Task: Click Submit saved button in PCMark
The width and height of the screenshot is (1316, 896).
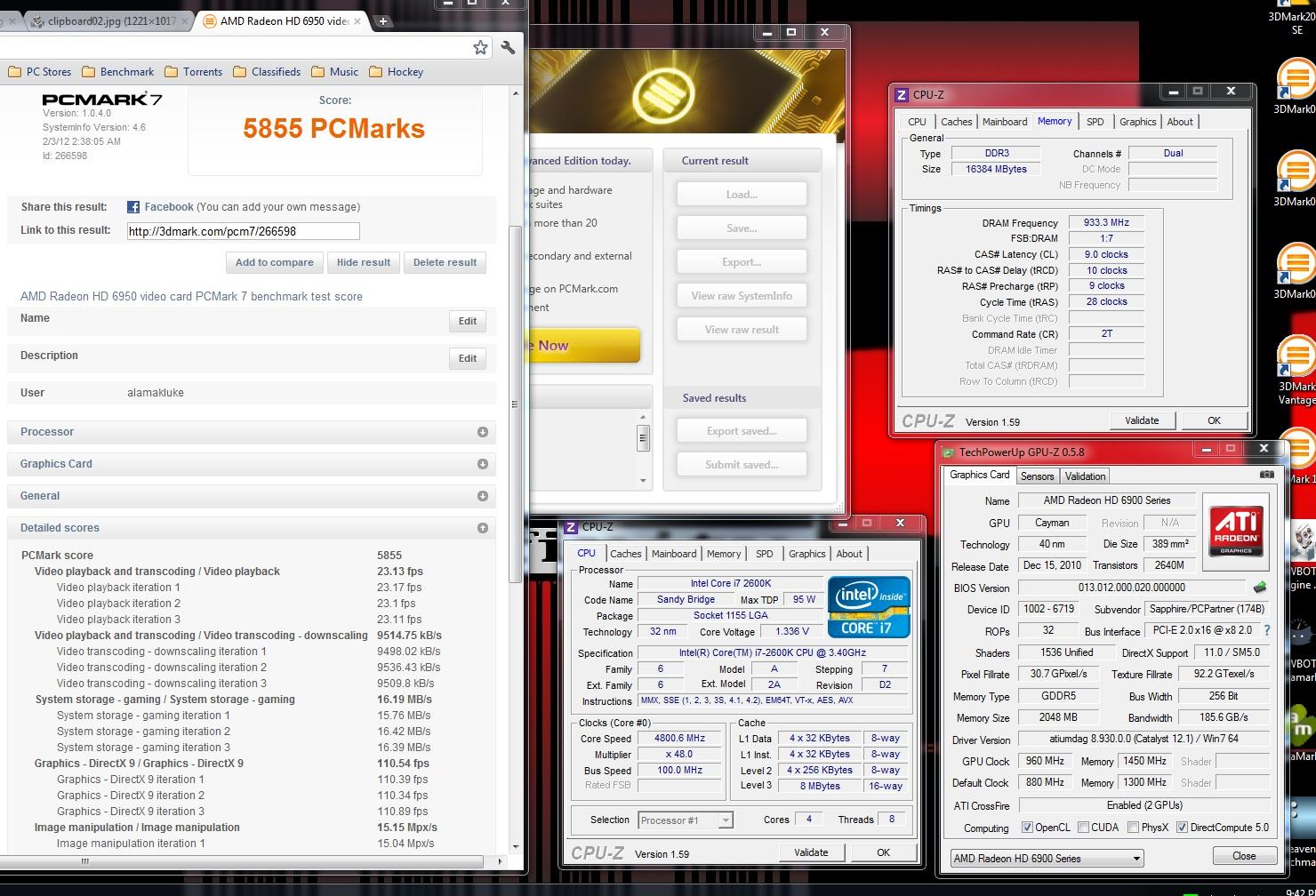Action: tap(742, 465)
